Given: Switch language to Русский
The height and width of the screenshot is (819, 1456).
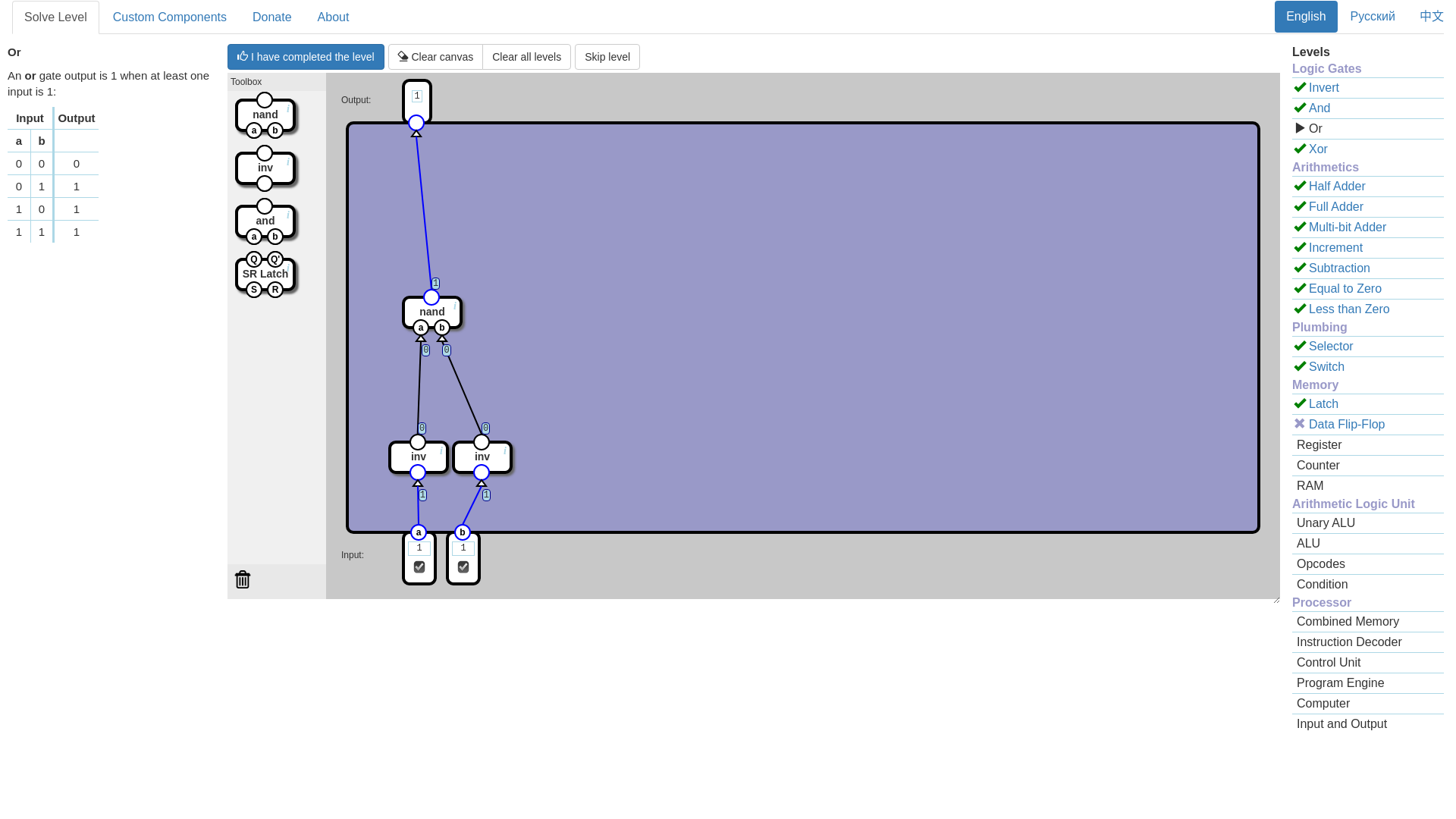Looking at the screenshot, I should [x=1372, y=17].
